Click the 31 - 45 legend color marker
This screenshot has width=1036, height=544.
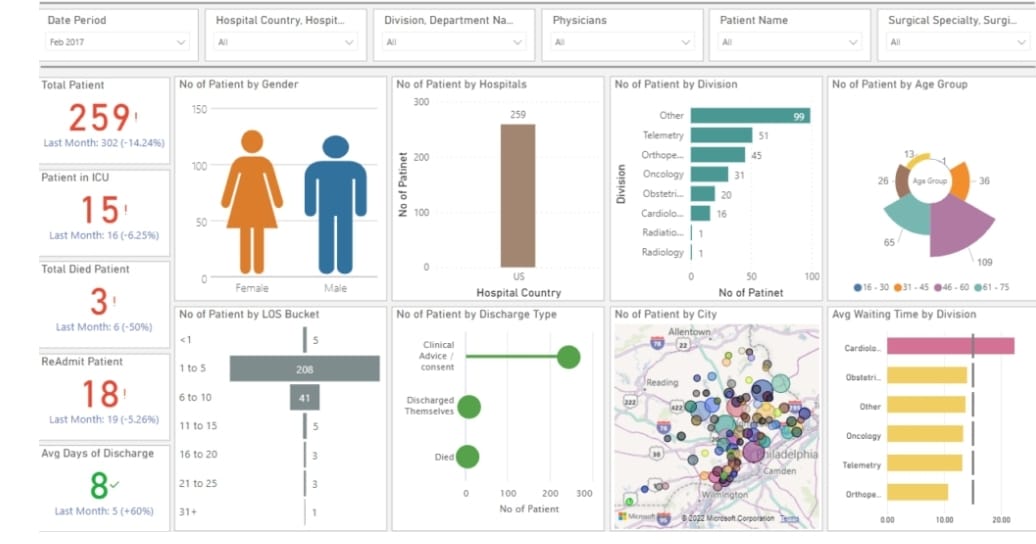pos(898,288)
